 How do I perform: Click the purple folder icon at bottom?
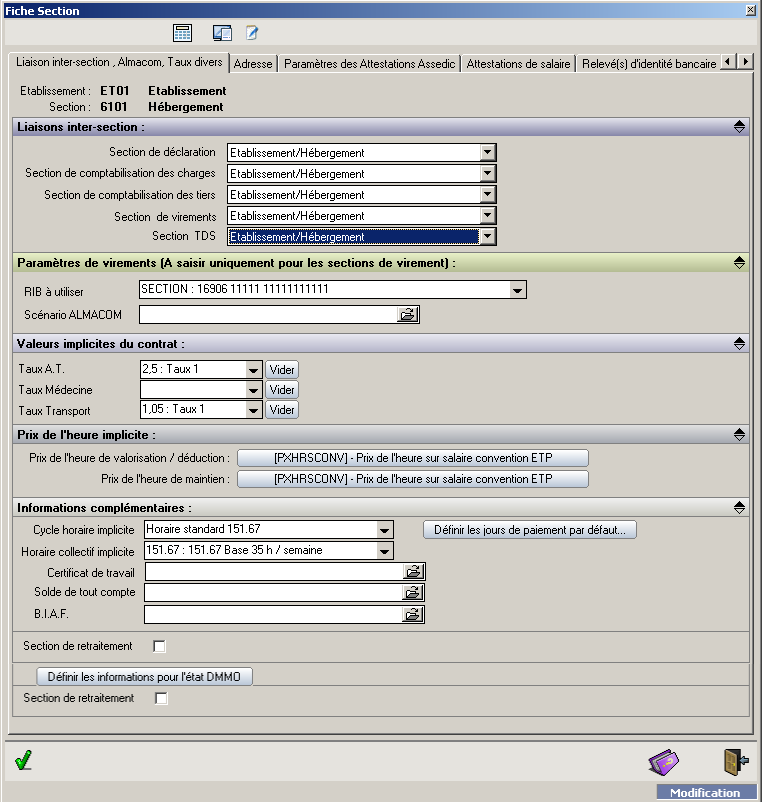(663, 762)
